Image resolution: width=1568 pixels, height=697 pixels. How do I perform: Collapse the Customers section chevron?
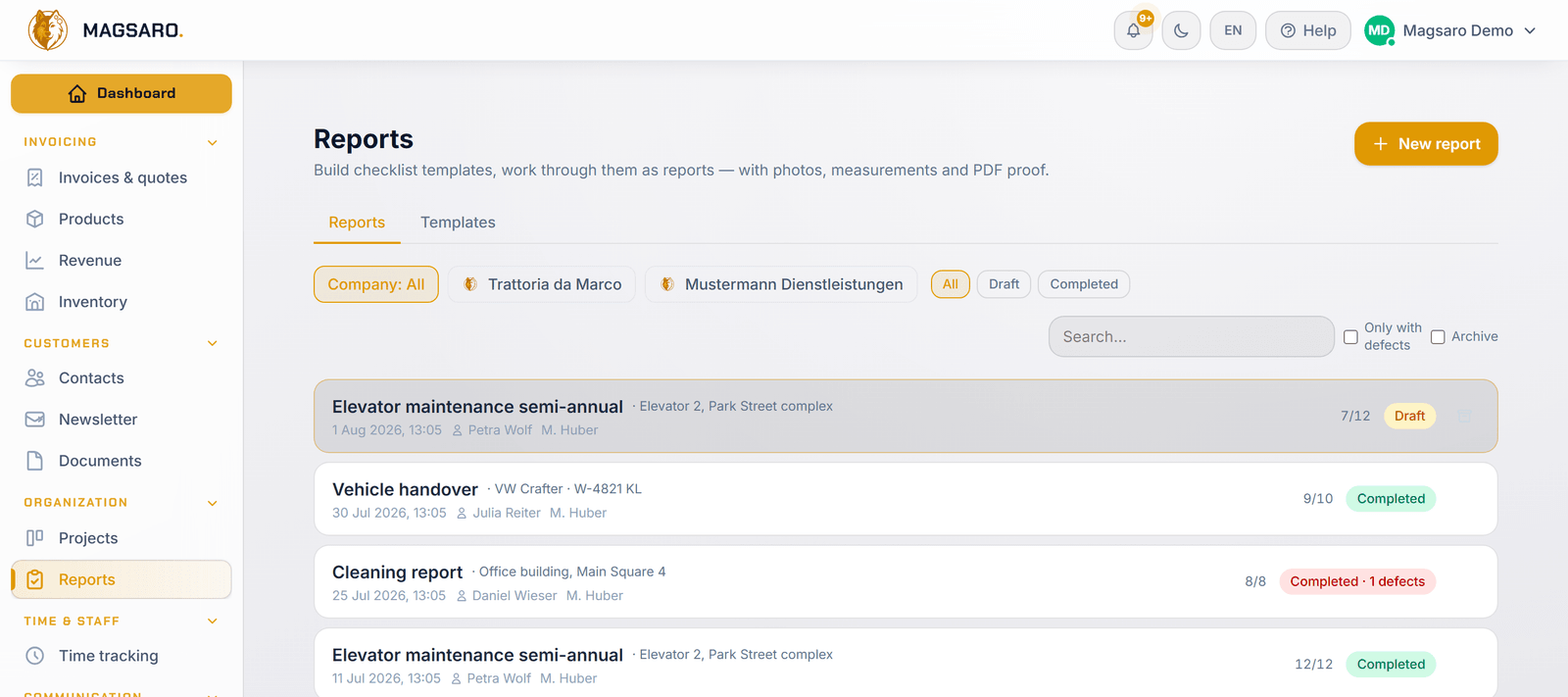(x=213, y=343)
